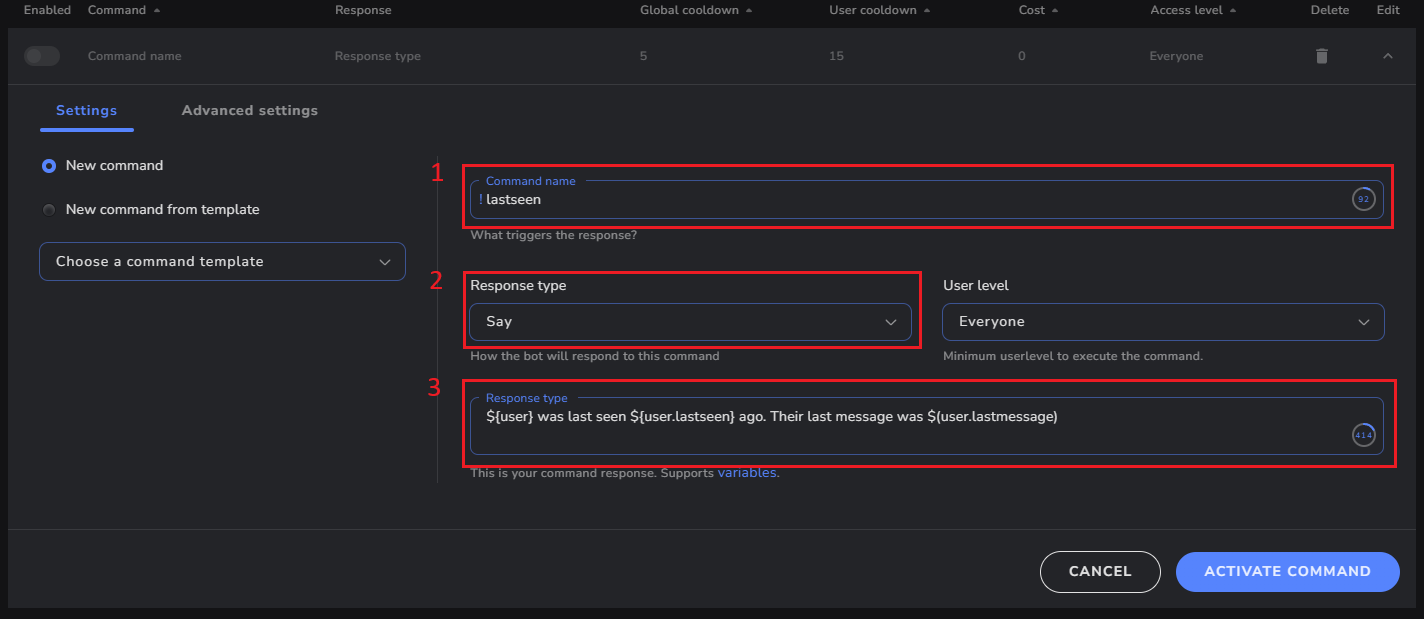Open the variables link
Image resolution: width=1426 pixels, height=622 pixels.
pos(746,473)
